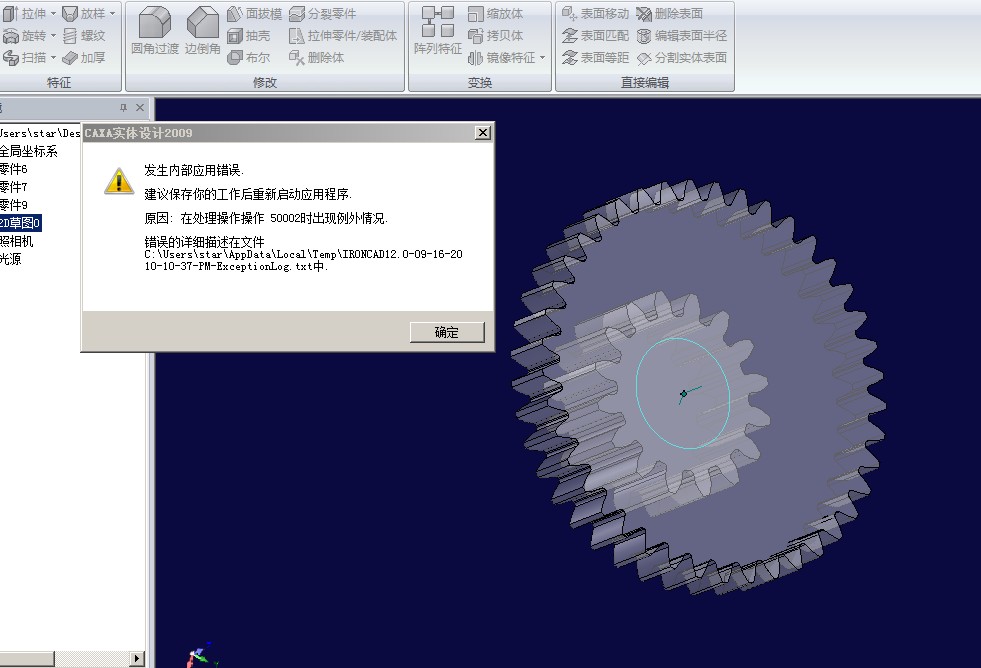Expand the 放样 dropdown arrow
The width and height of the screenshot is (981, 668).
112,14
